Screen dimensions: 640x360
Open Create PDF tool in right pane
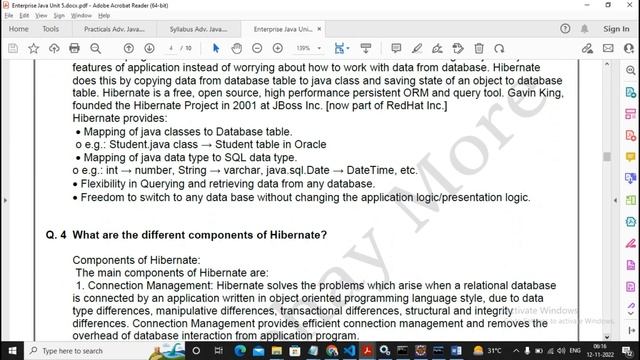tap(631, 135)
